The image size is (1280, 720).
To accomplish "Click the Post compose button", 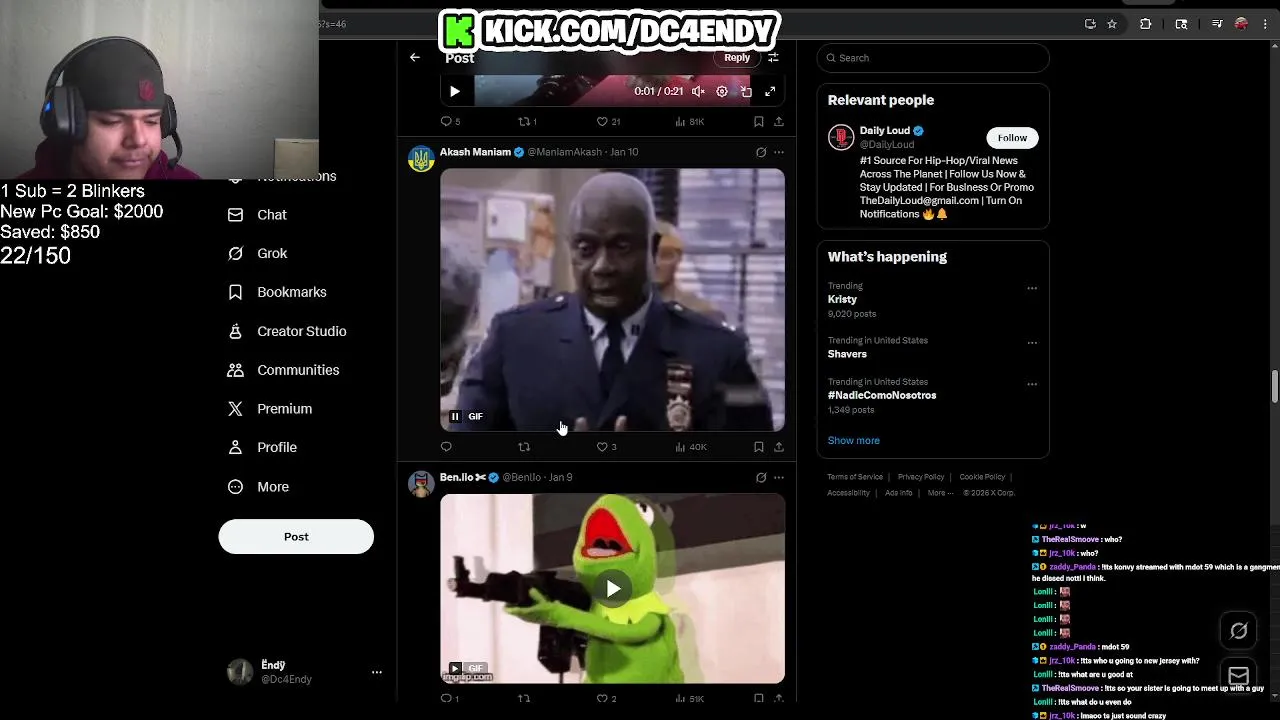I will pyautogui.click(x=296, y=537).
